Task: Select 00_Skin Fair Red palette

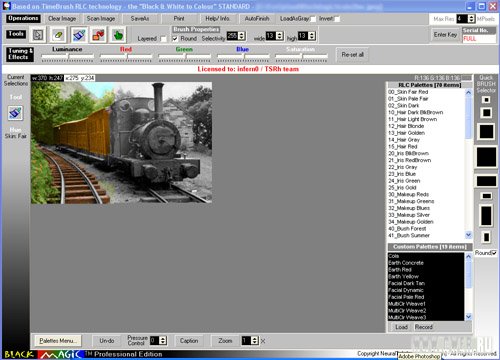Action: coord(426,92)
